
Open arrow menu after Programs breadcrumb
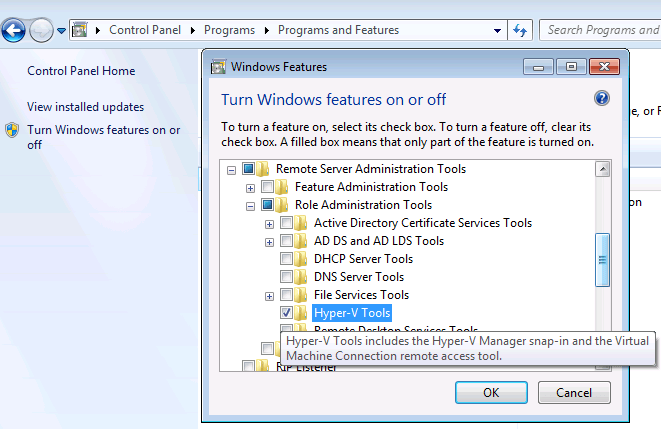[266, 30]
